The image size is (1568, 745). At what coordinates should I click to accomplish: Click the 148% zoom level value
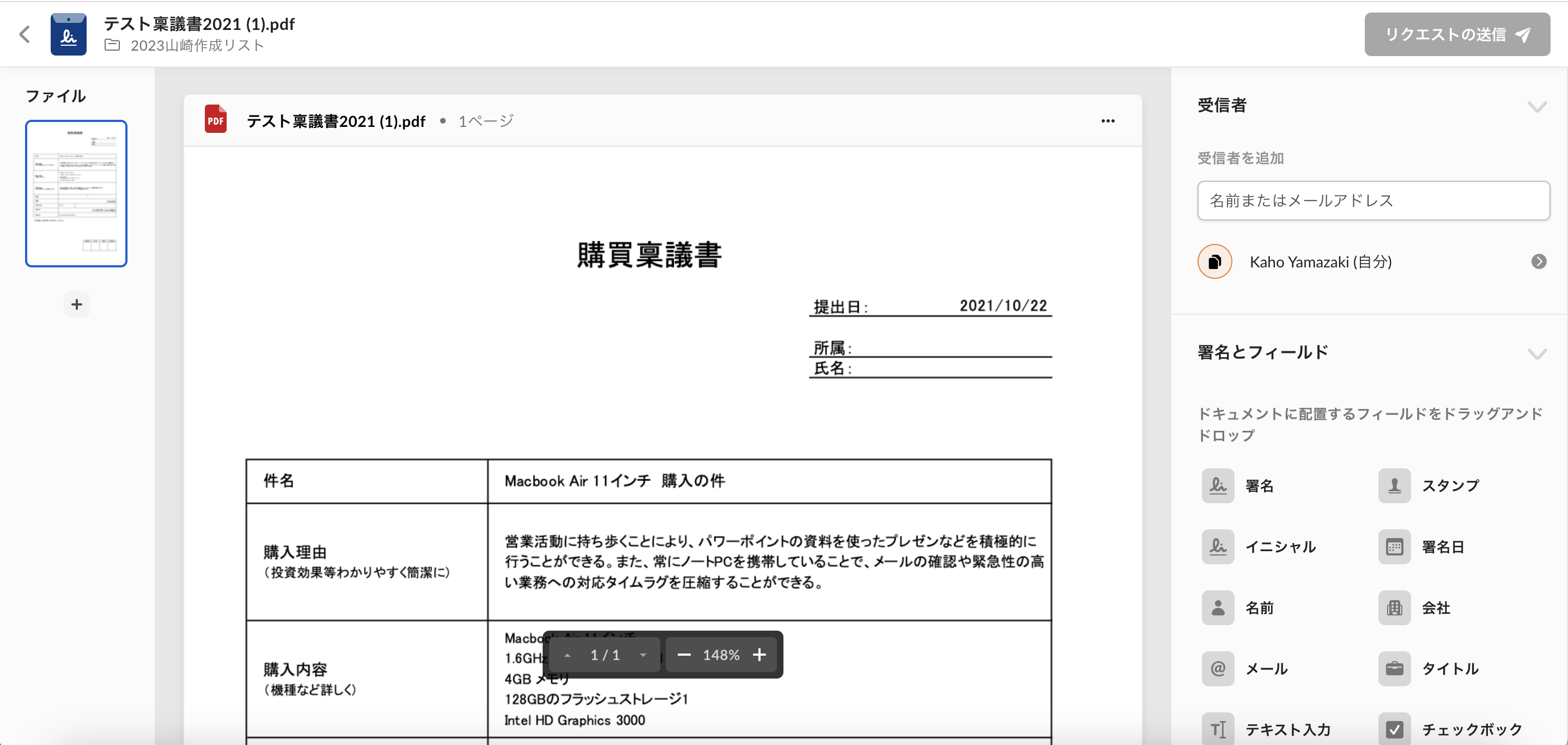[721, 655]
